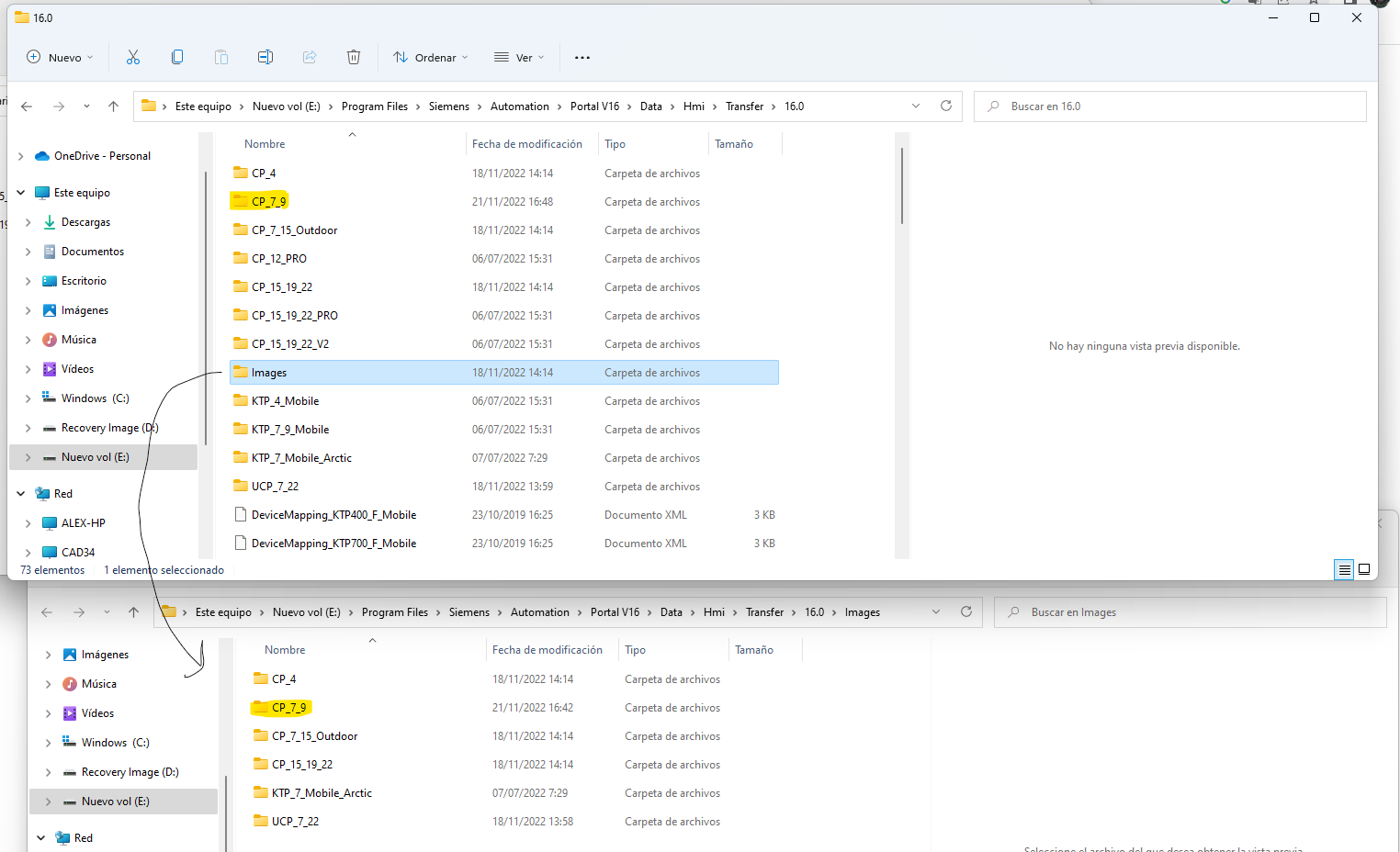The image size is (1400, 852).
Task: Open the Nuevo dropdown menu
Action: (x=61, y=57)
